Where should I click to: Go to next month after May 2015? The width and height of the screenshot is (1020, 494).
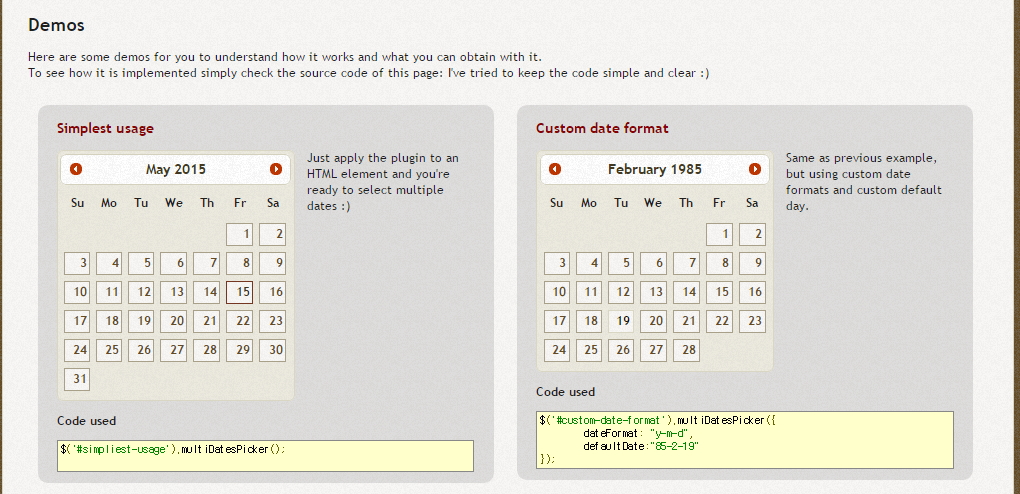(x=276, y=169)
